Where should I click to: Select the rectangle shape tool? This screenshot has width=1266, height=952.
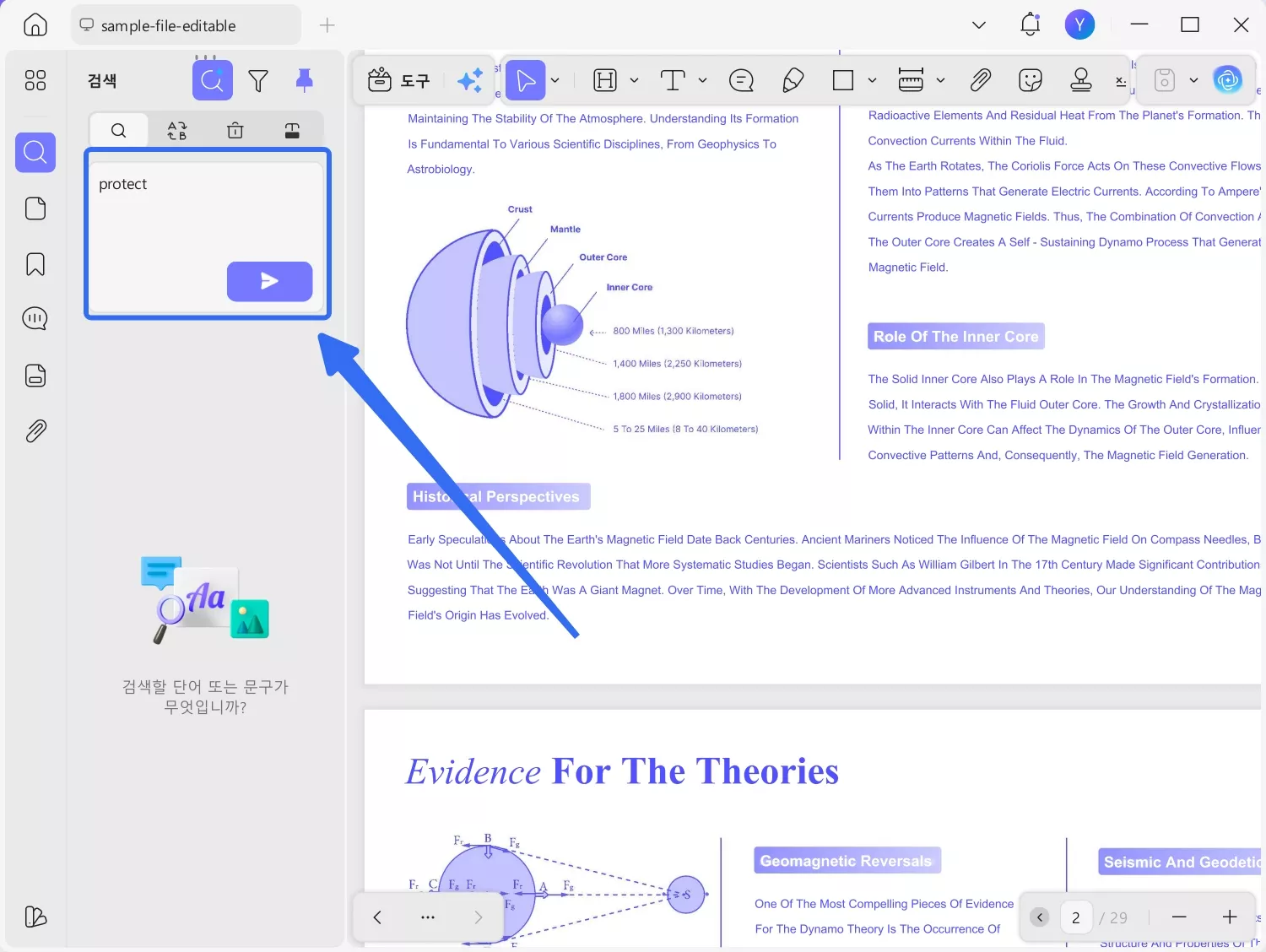coord(843,81)
